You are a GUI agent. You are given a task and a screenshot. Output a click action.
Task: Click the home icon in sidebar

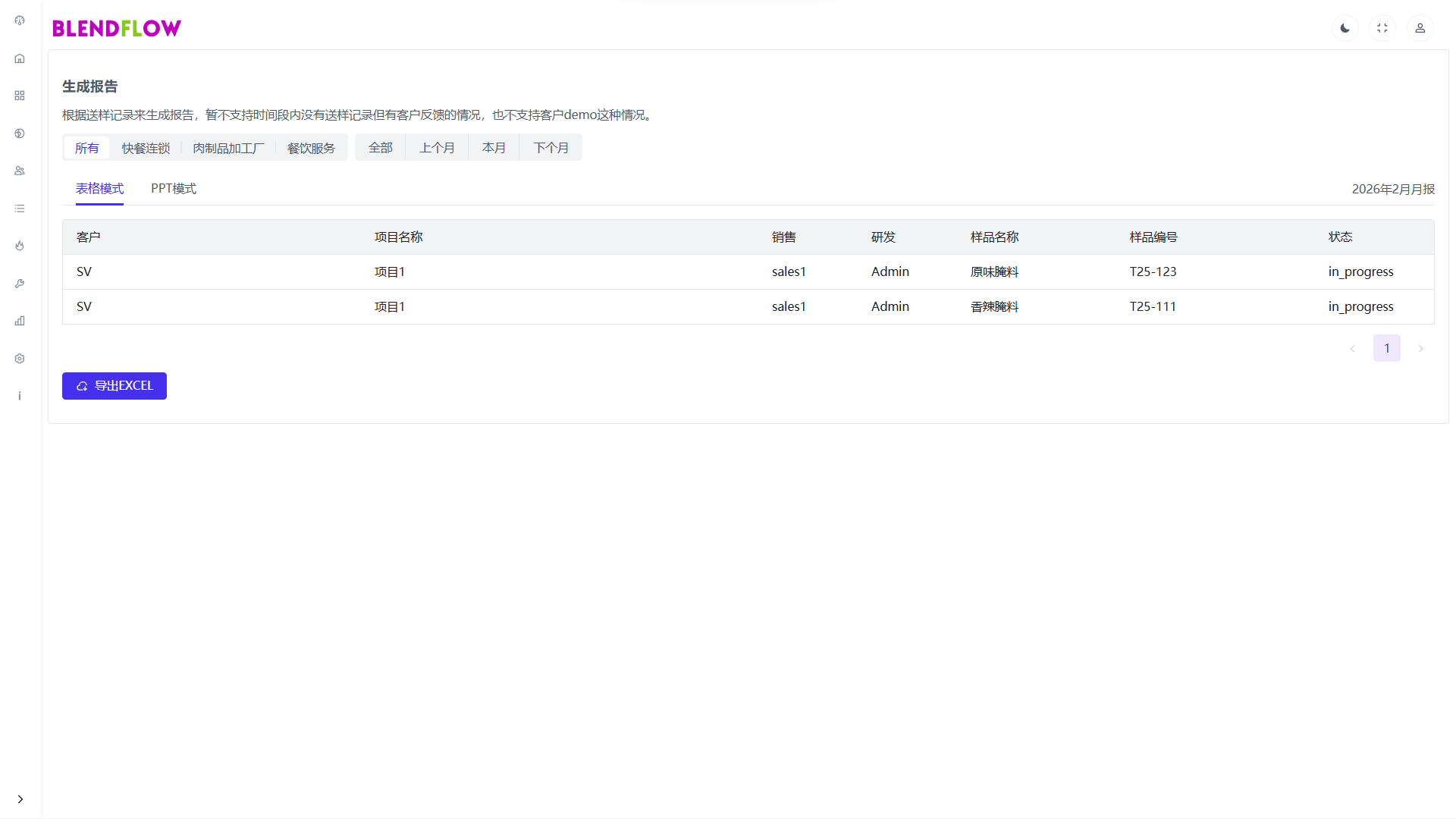click(x=20, y=58)
